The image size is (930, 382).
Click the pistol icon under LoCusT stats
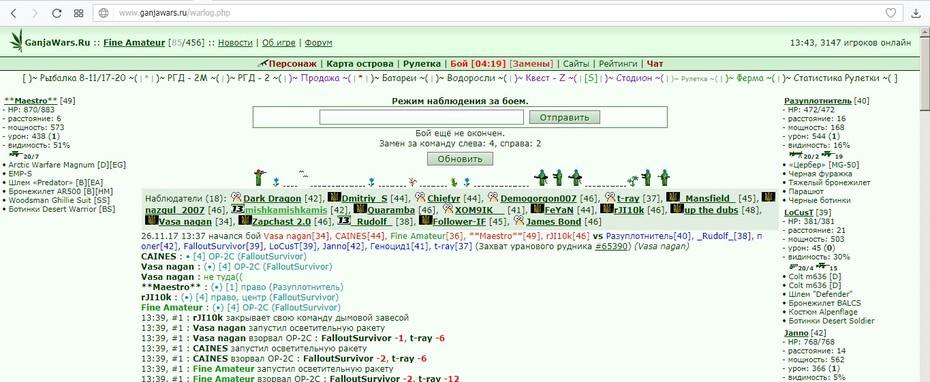pyautogui.click(x=795, y=268)
